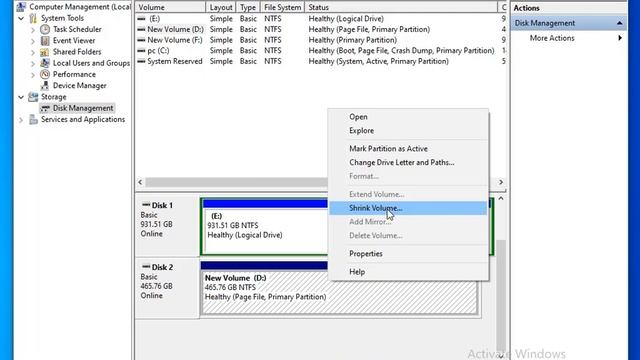
Task: Click the 'System Reserved' volume name
Action: tap(175, 61)
